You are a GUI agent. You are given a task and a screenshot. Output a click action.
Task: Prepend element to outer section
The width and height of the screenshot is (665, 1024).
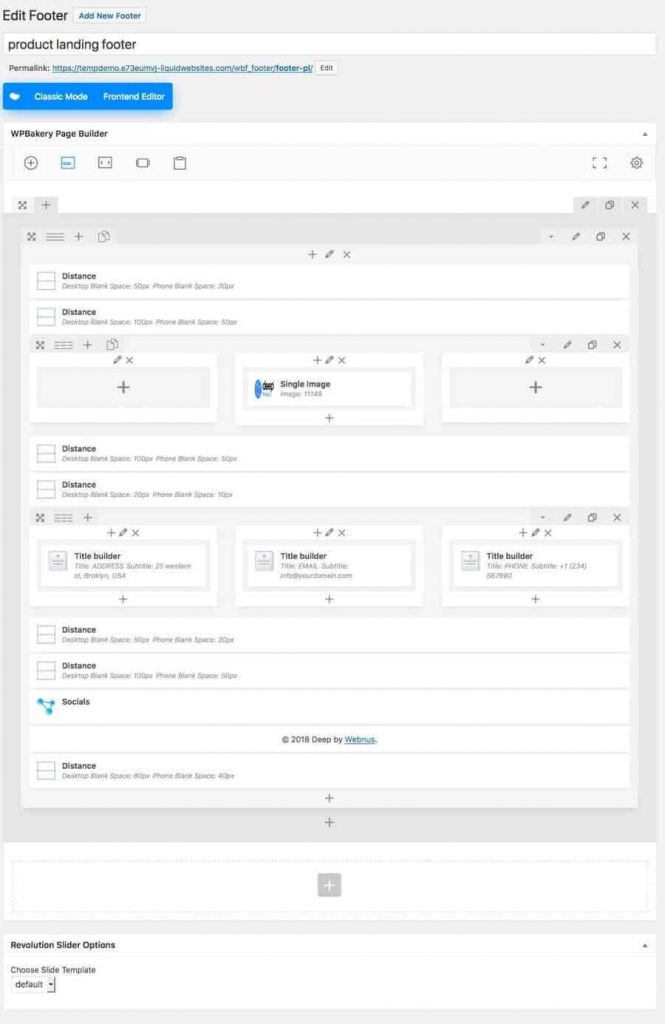[46, 205]
